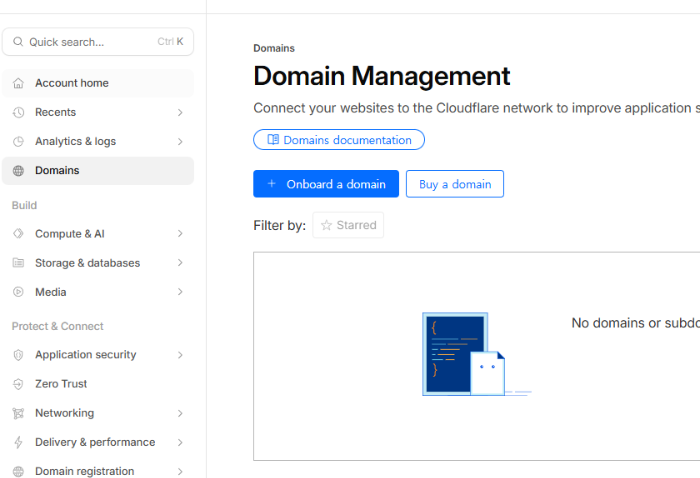The height and width of the screenshot is (478, 700).
Task: Click the Onboard a domain button
Action: tap(326, 183)
